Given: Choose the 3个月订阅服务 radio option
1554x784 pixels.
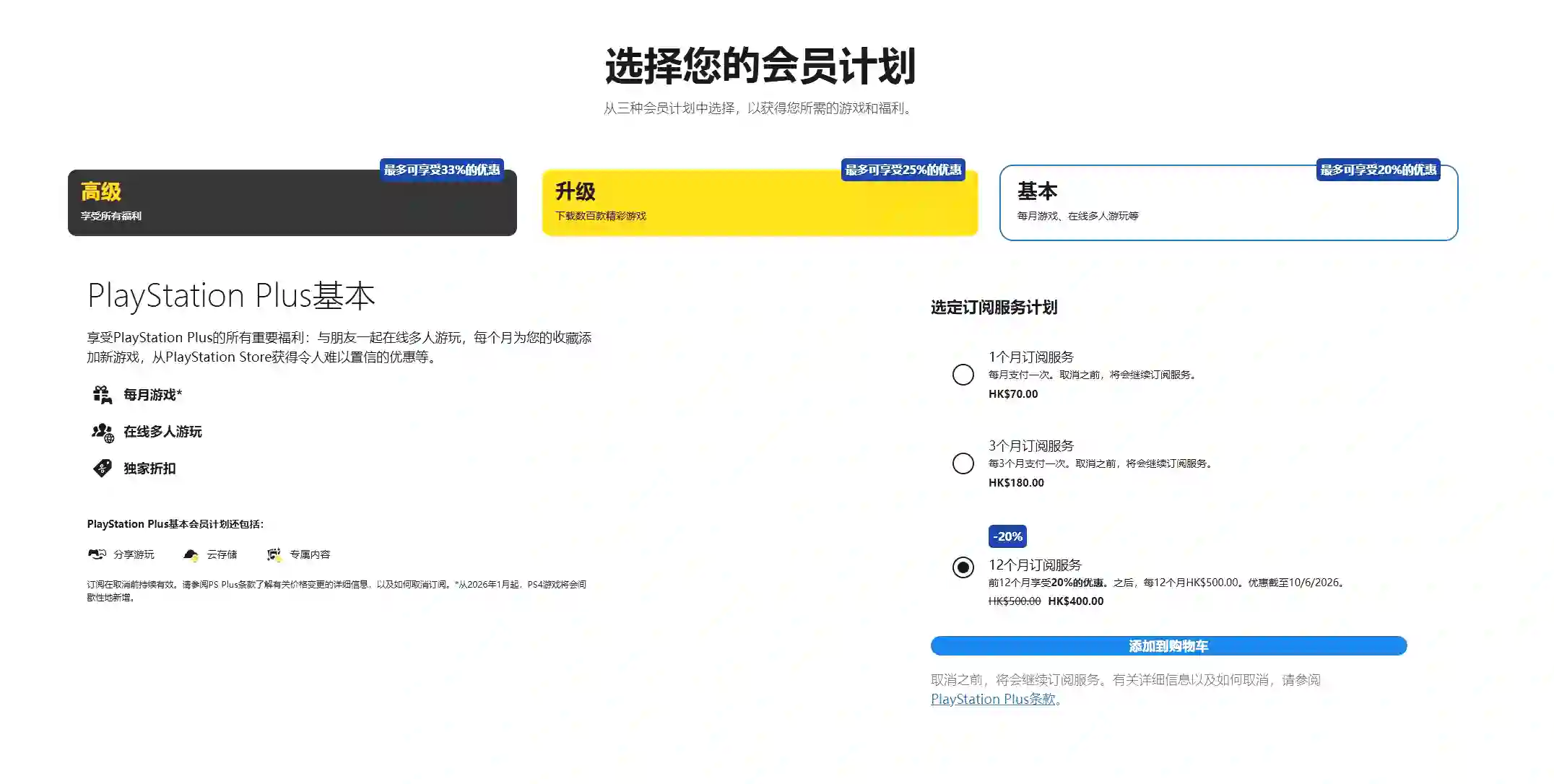Looking at the screenshot, I should coord(963,463).
